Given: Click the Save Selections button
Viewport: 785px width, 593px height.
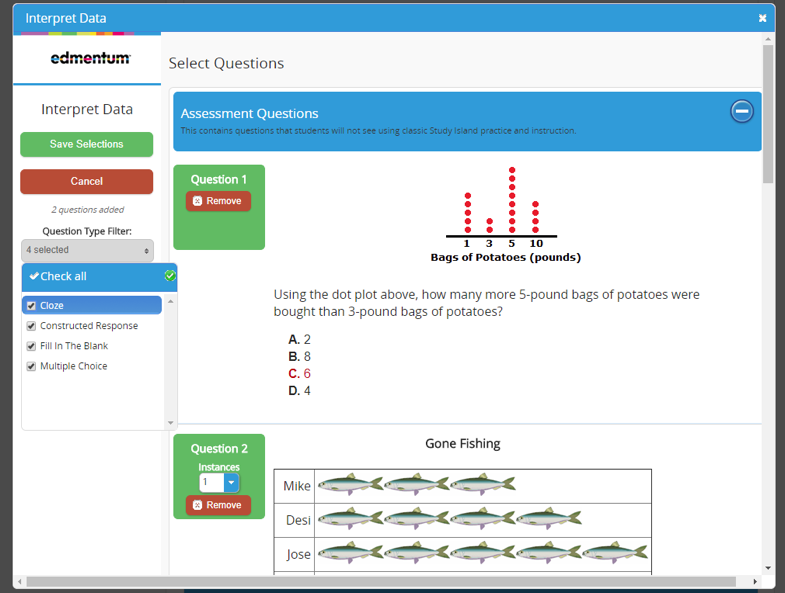Looking at the screenshot, I should click(x=87, y=144).
